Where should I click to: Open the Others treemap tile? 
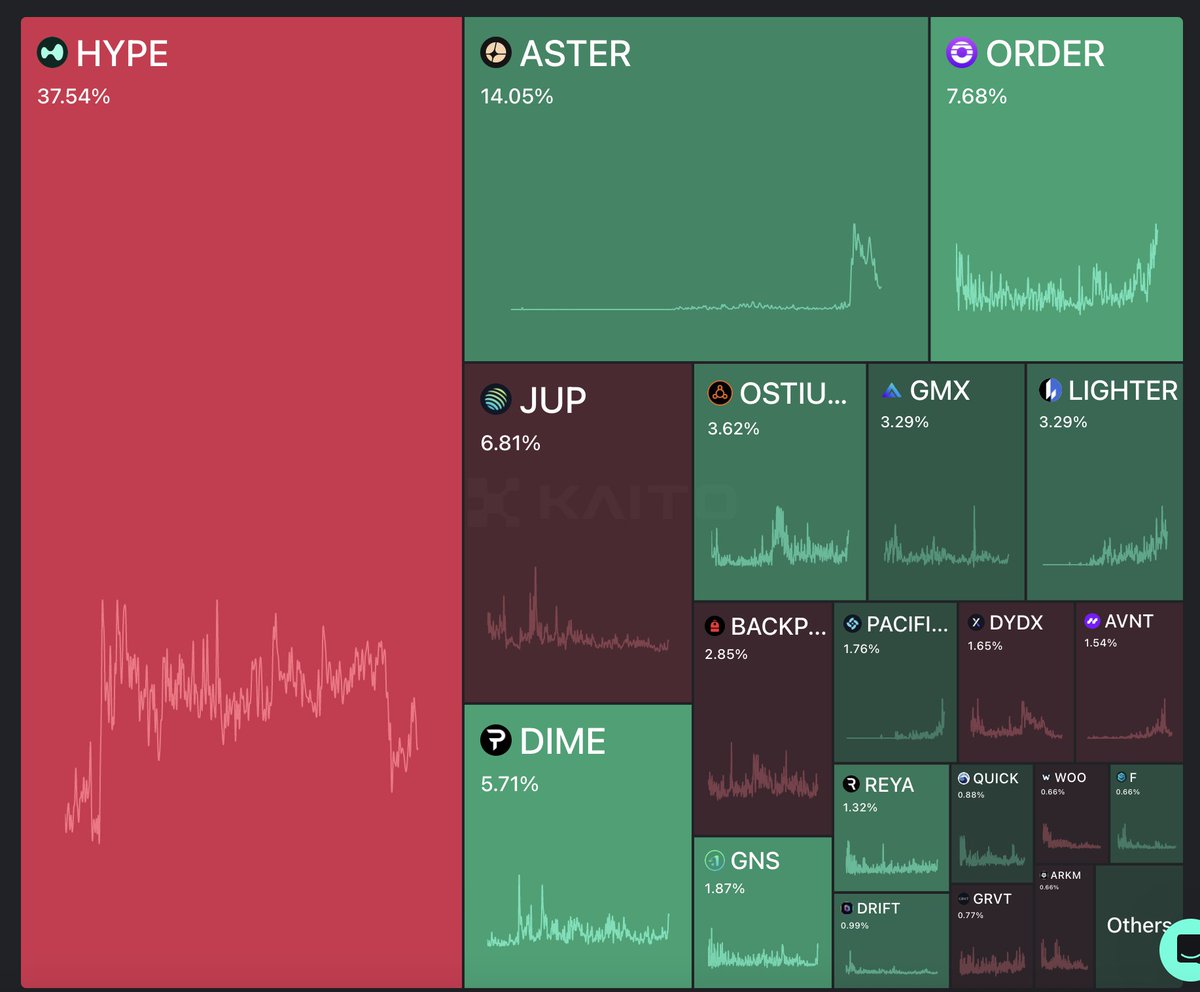pyautogui.click(x=1138, y=925)
